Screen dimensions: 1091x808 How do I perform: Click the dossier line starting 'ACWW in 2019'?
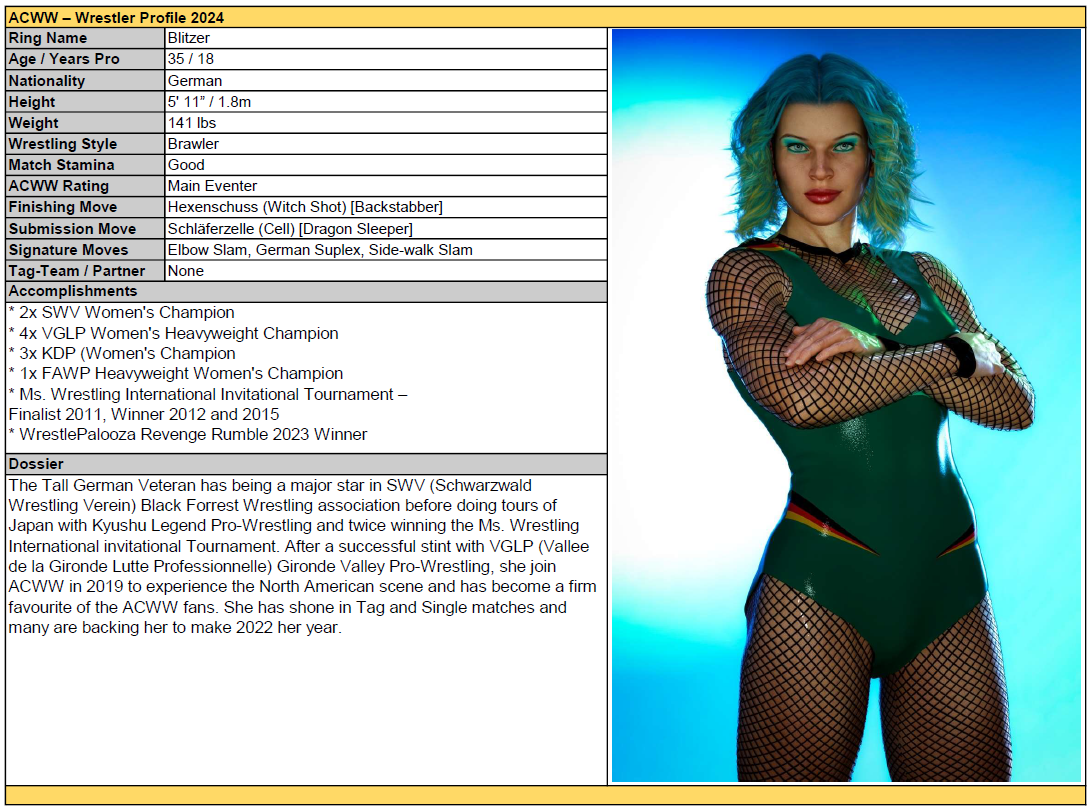[303, 587]
